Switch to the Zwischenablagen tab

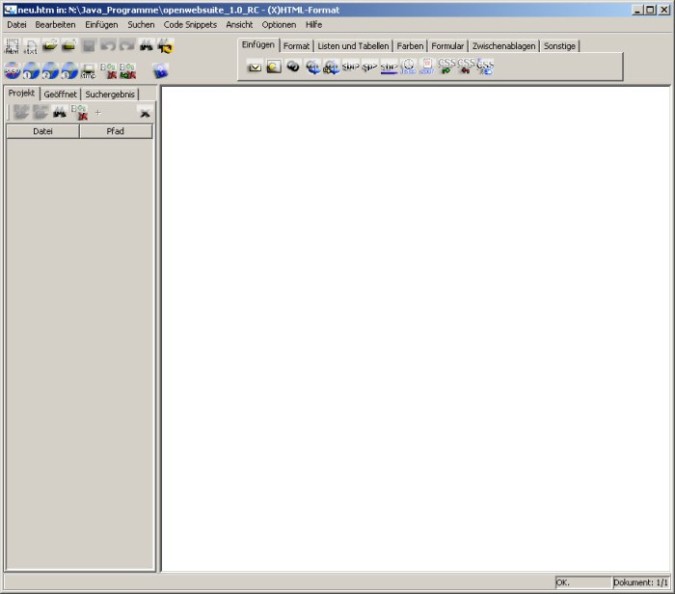click(504, 46)
